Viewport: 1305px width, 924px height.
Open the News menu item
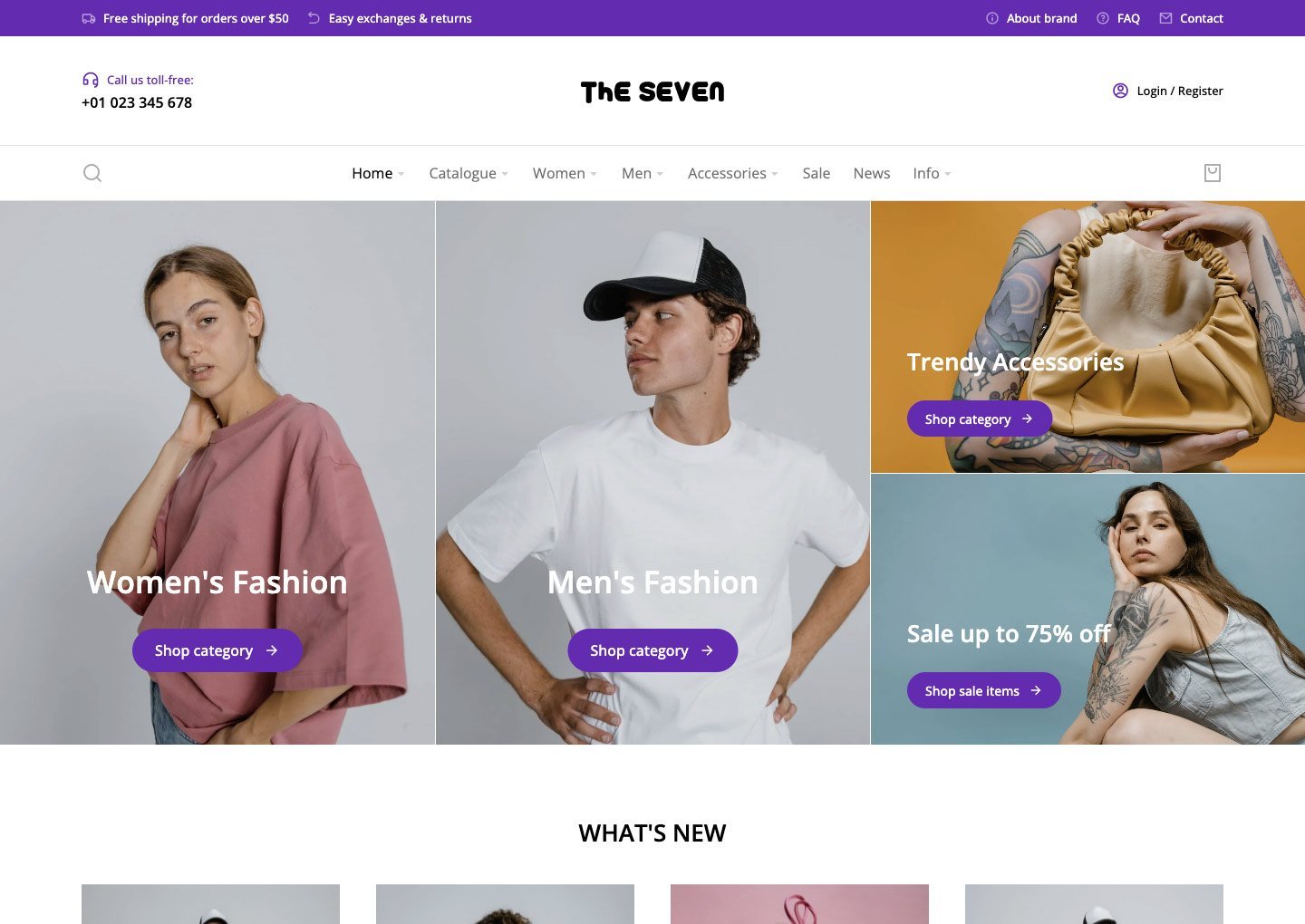pyautogui.click(x=872, y=173)
